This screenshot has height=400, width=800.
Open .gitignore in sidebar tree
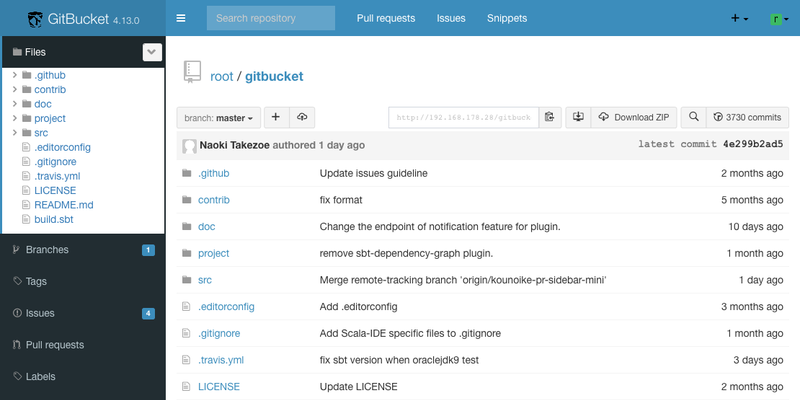click(55, 162)
